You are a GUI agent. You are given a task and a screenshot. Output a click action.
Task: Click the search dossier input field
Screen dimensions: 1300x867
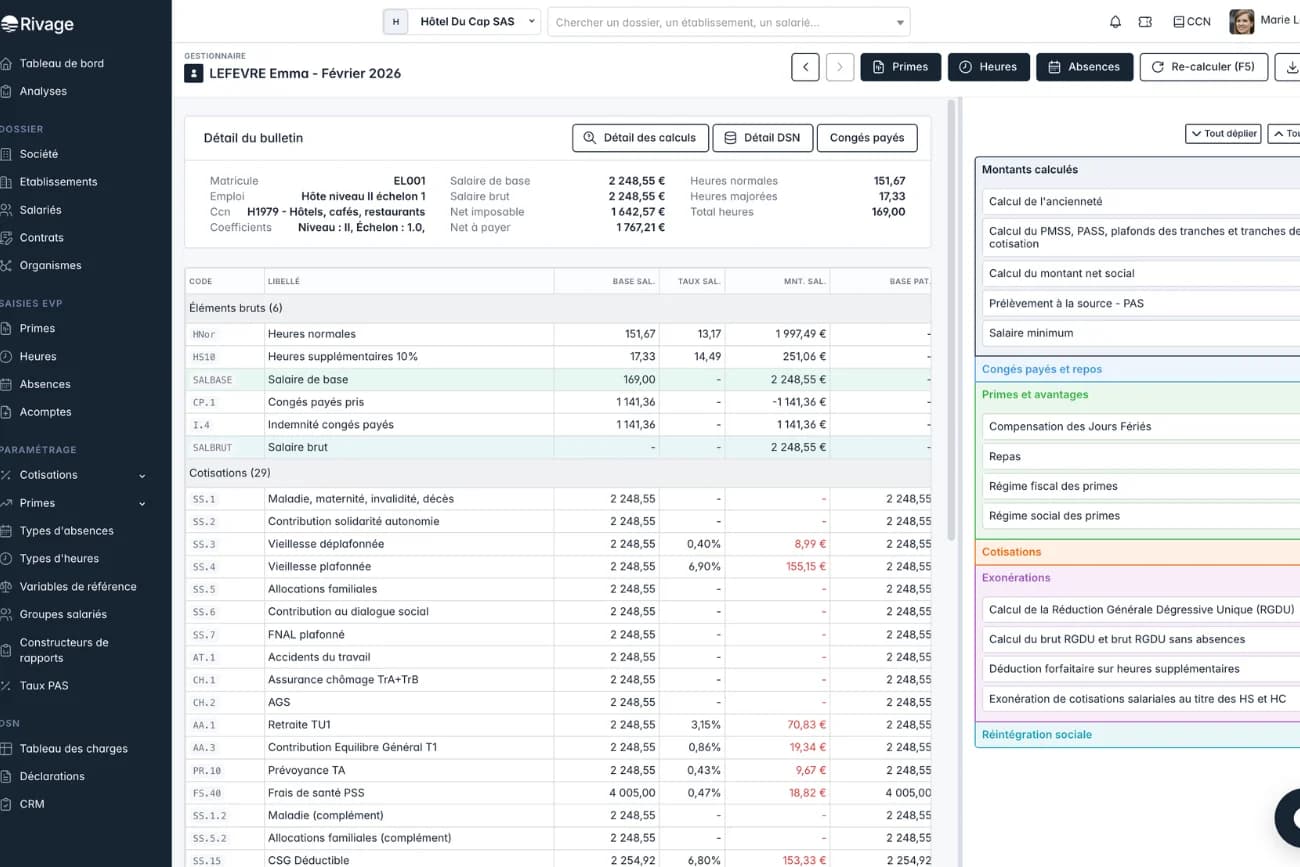720,22
